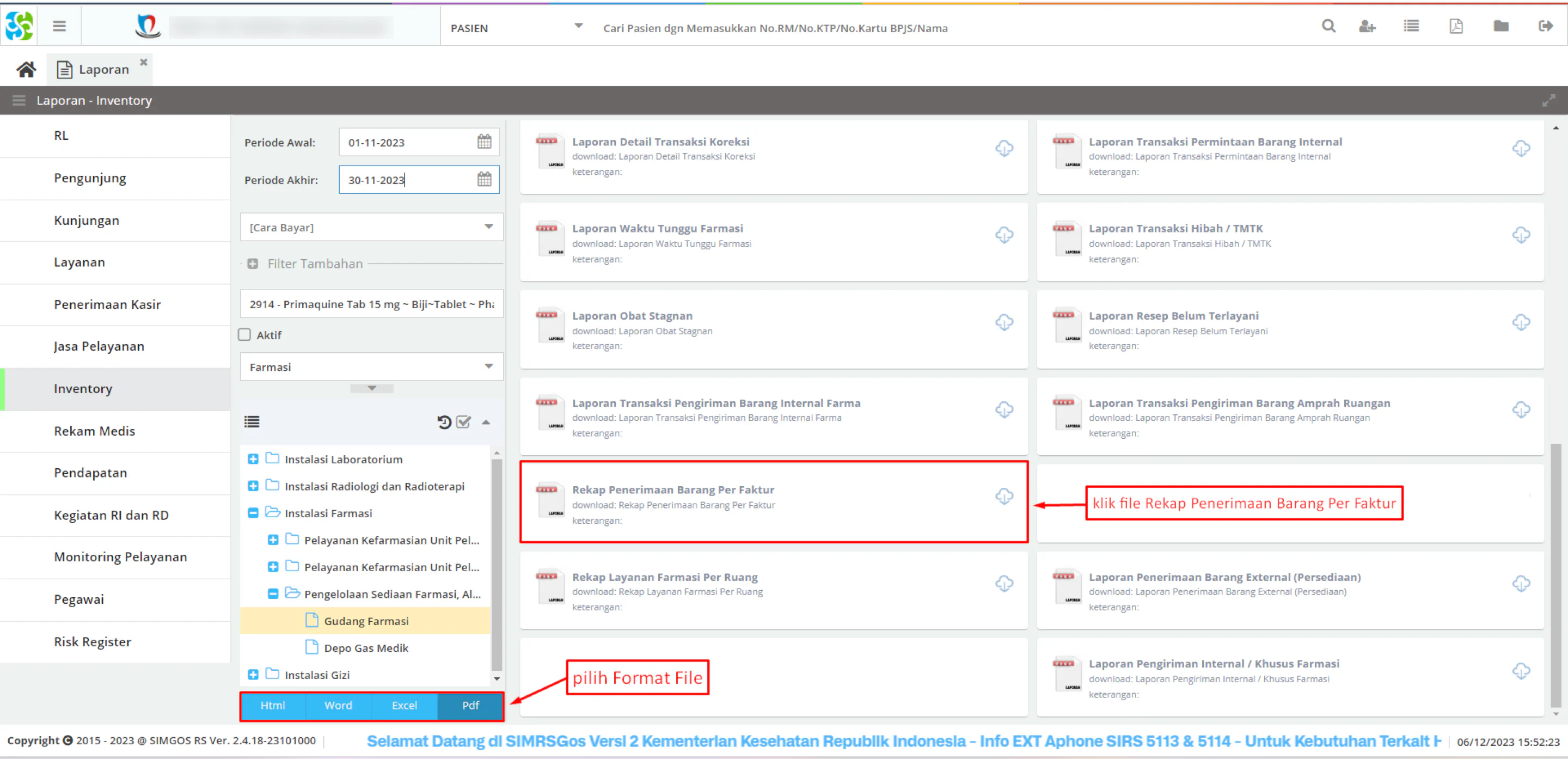Select the Penerimaan Kasir menu
This screenshot has height=759, width=1568.
click(x=115, y=304)
